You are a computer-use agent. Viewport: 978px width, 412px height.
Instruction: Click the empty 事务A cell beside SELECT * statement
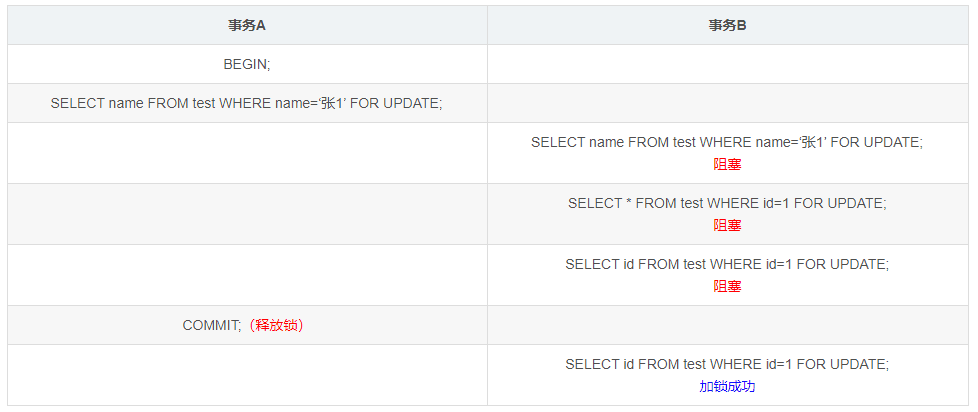[x=247, y=214]
